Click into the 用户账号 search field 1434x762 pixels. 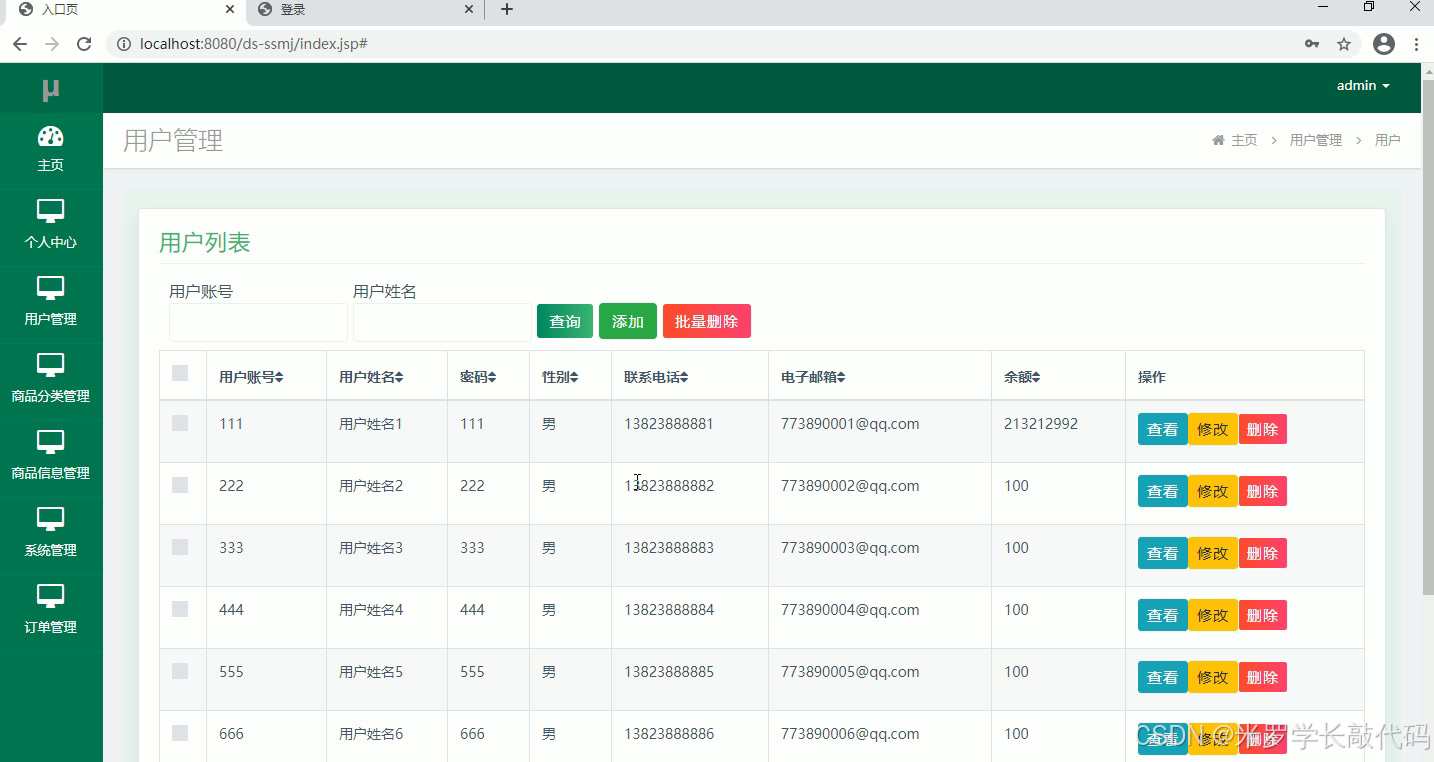tap(258, 322)
